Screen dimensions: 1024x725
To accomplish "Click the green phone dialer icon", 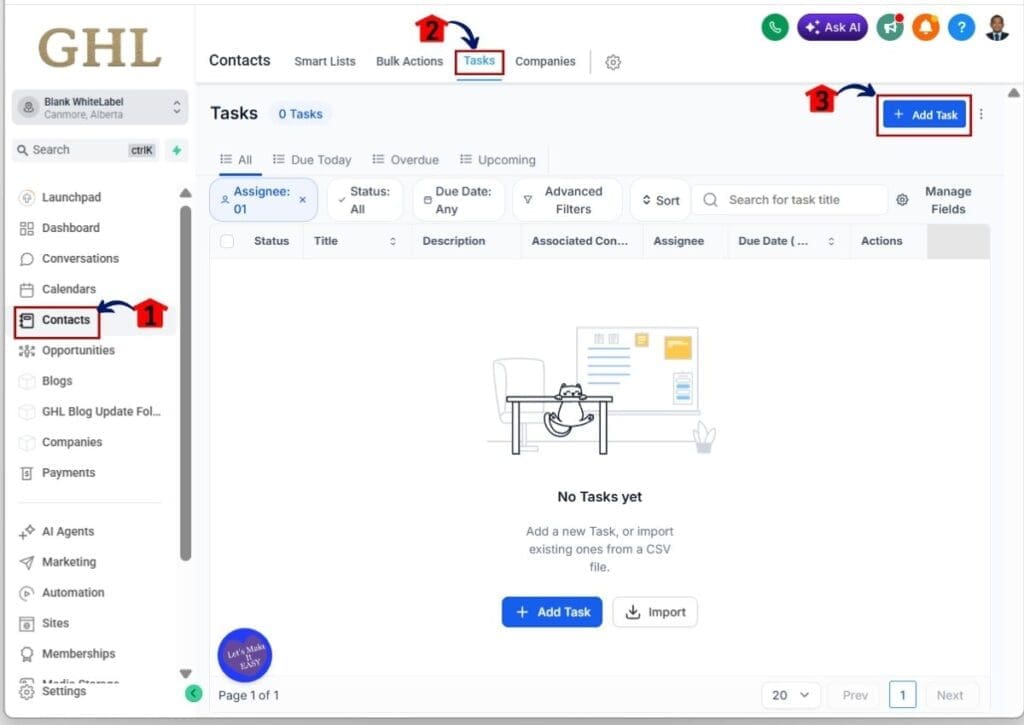I will click(774, 27).
